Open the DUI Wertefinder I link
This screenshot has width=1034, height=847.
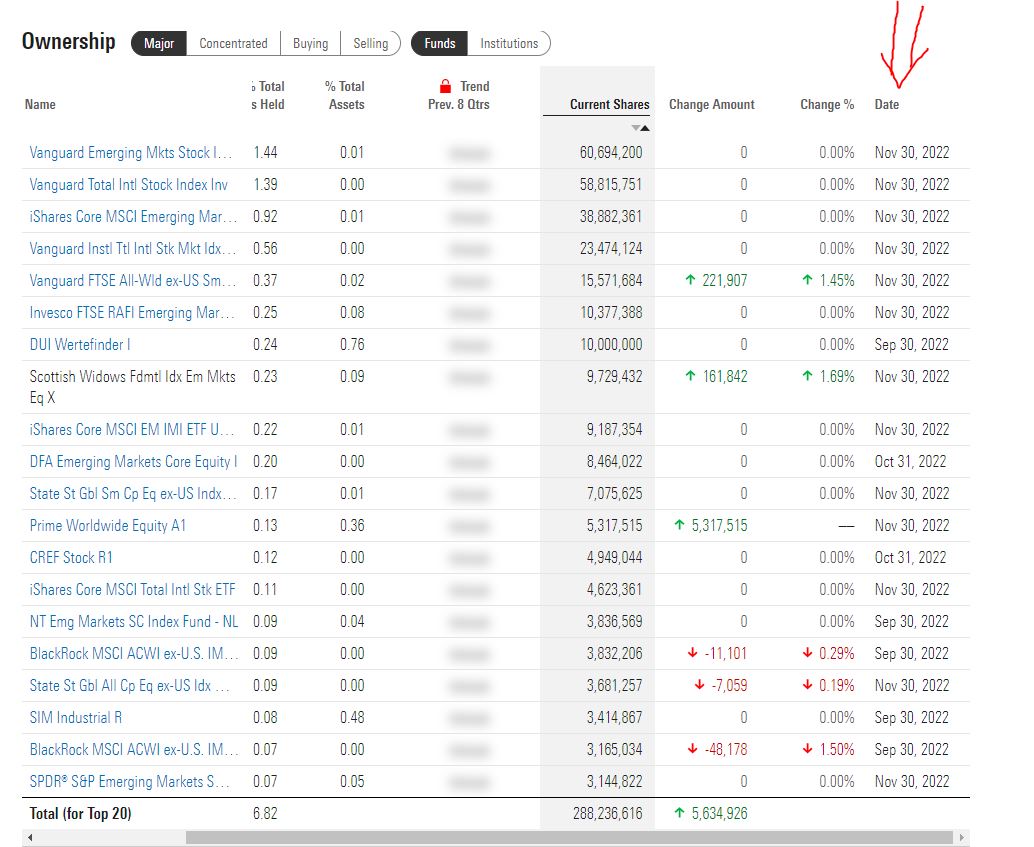click(80, 345)
